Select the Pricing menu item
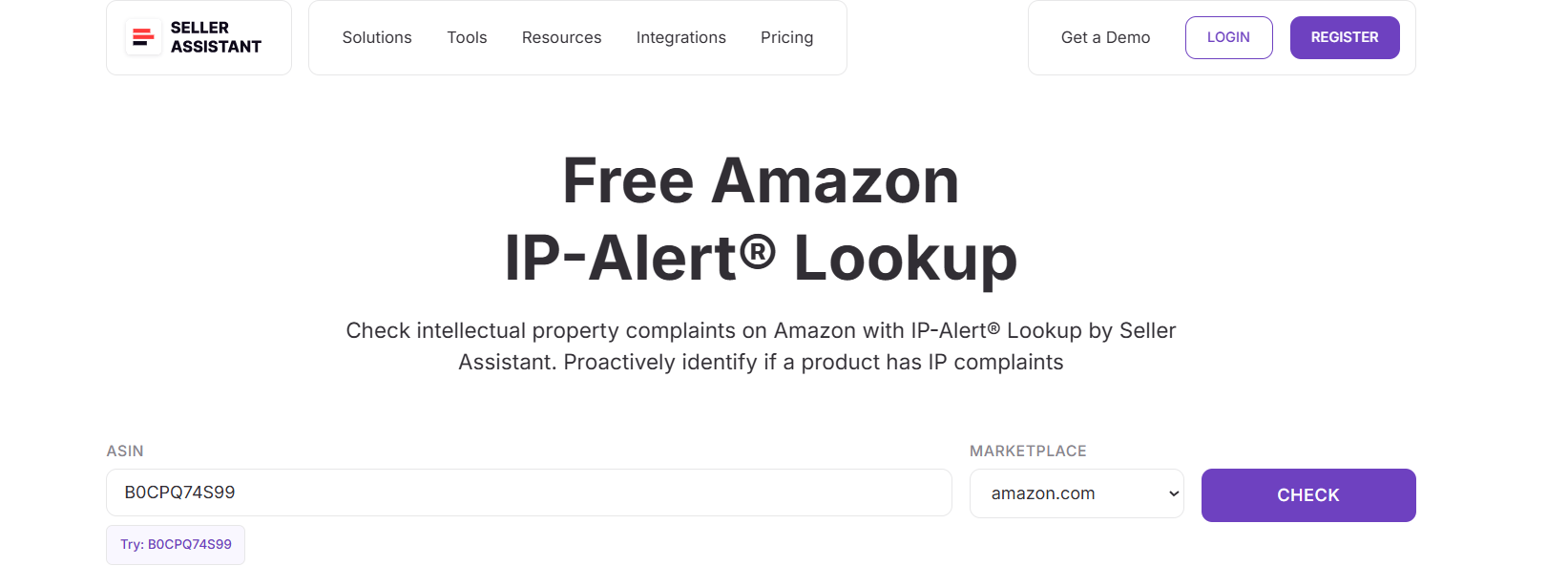1568x587 pixels. [x=786, y=37]
